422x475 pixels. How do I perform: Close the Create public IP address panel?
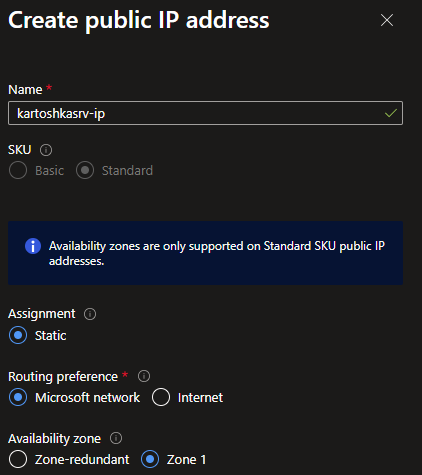point(387,20)
